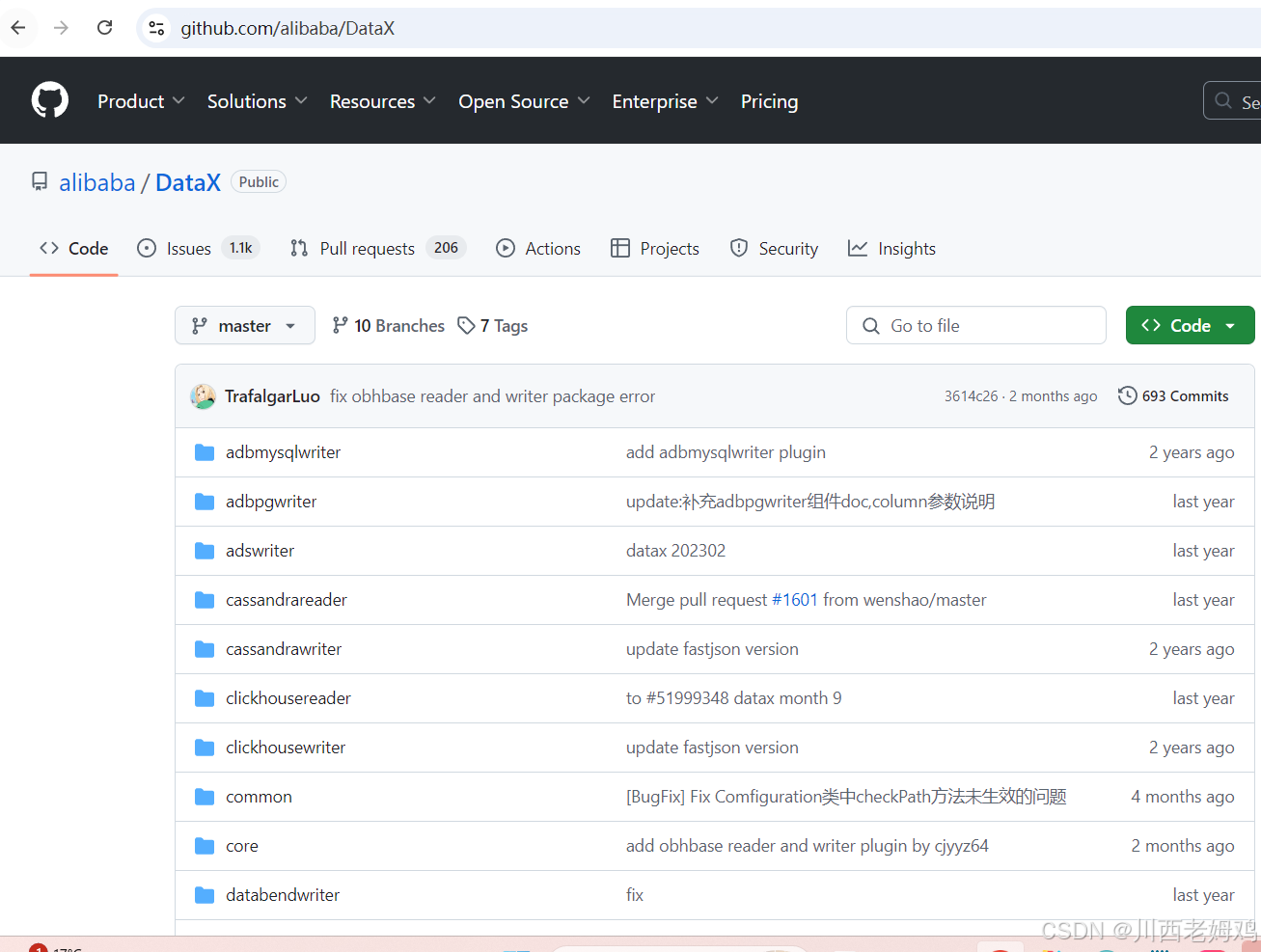Click the cassandrareader folder icon
This screenshot has width=1261, height=952.
205,600
